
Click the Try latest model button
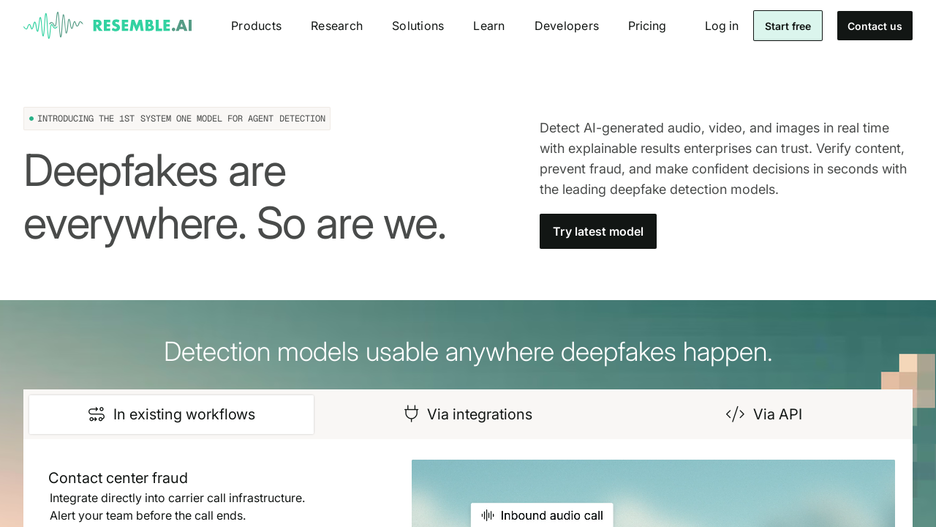[598, 232]
